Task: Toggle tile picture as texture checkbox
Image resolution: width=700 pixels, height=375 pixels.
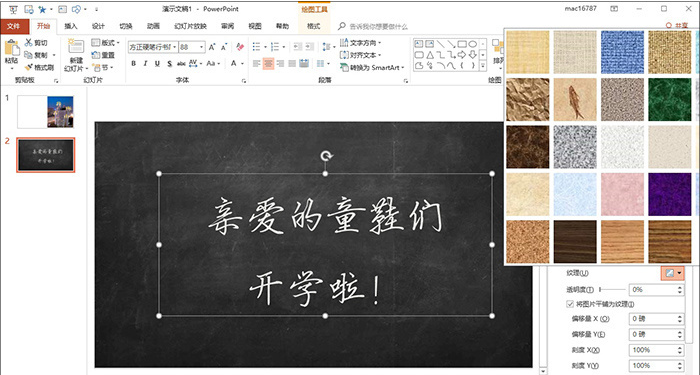Action: (570, 304)
